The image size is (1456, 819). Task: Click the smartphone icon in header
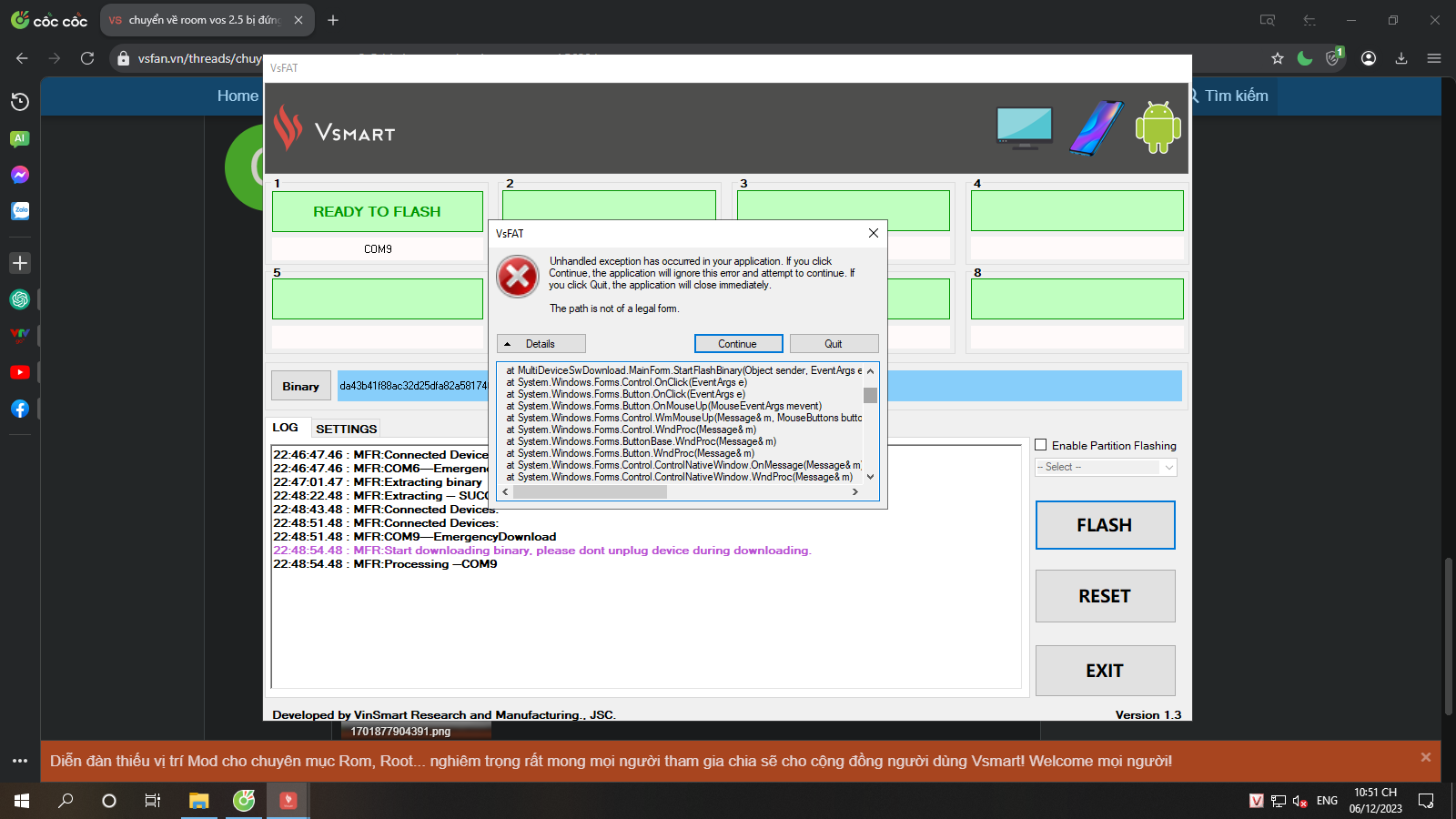tap(1096, 128)
